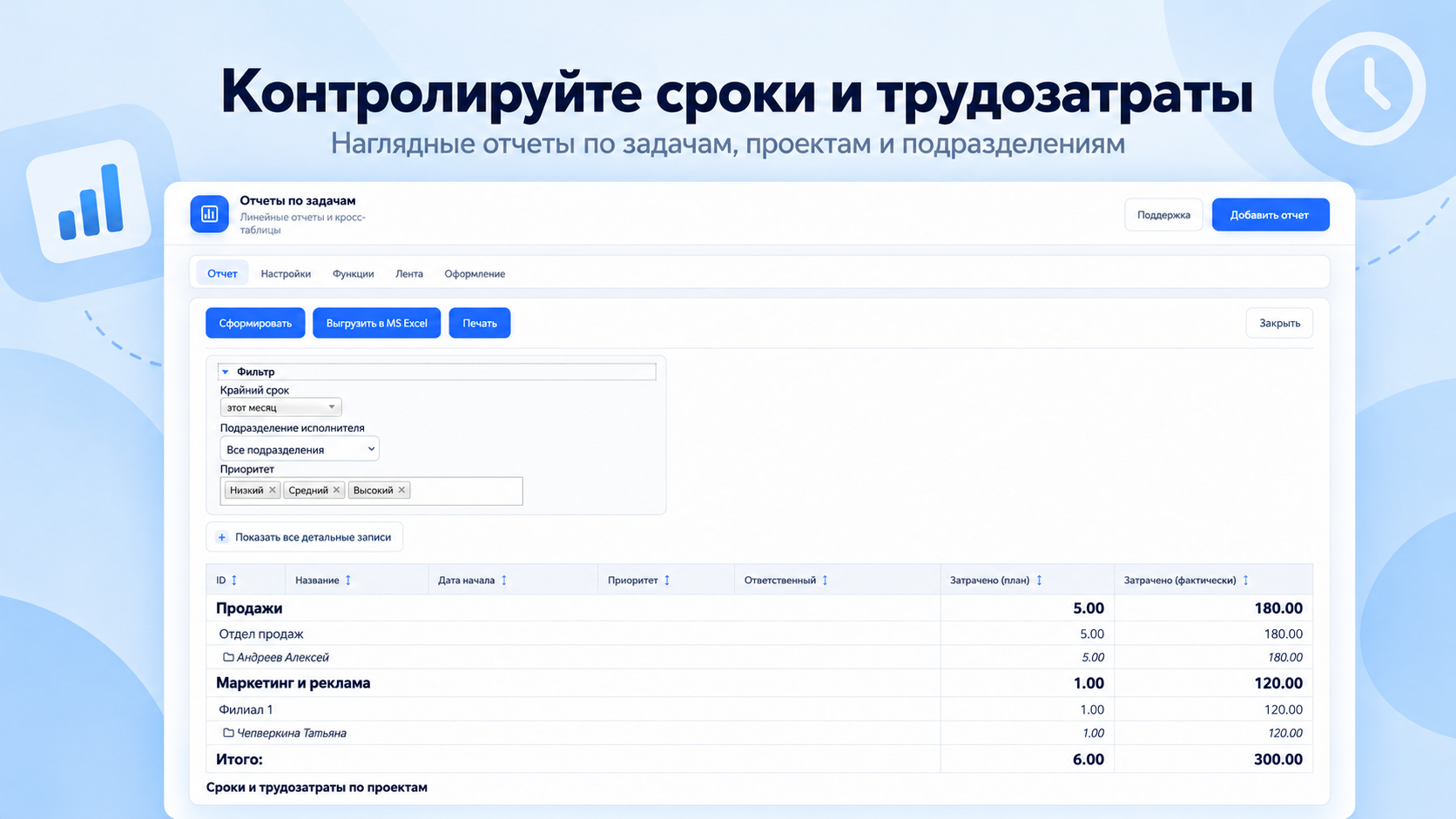Sort by Затрачено (план) column arrows
The height and width of the screenshot is (819, 1456).
(x=1039, y=581)
